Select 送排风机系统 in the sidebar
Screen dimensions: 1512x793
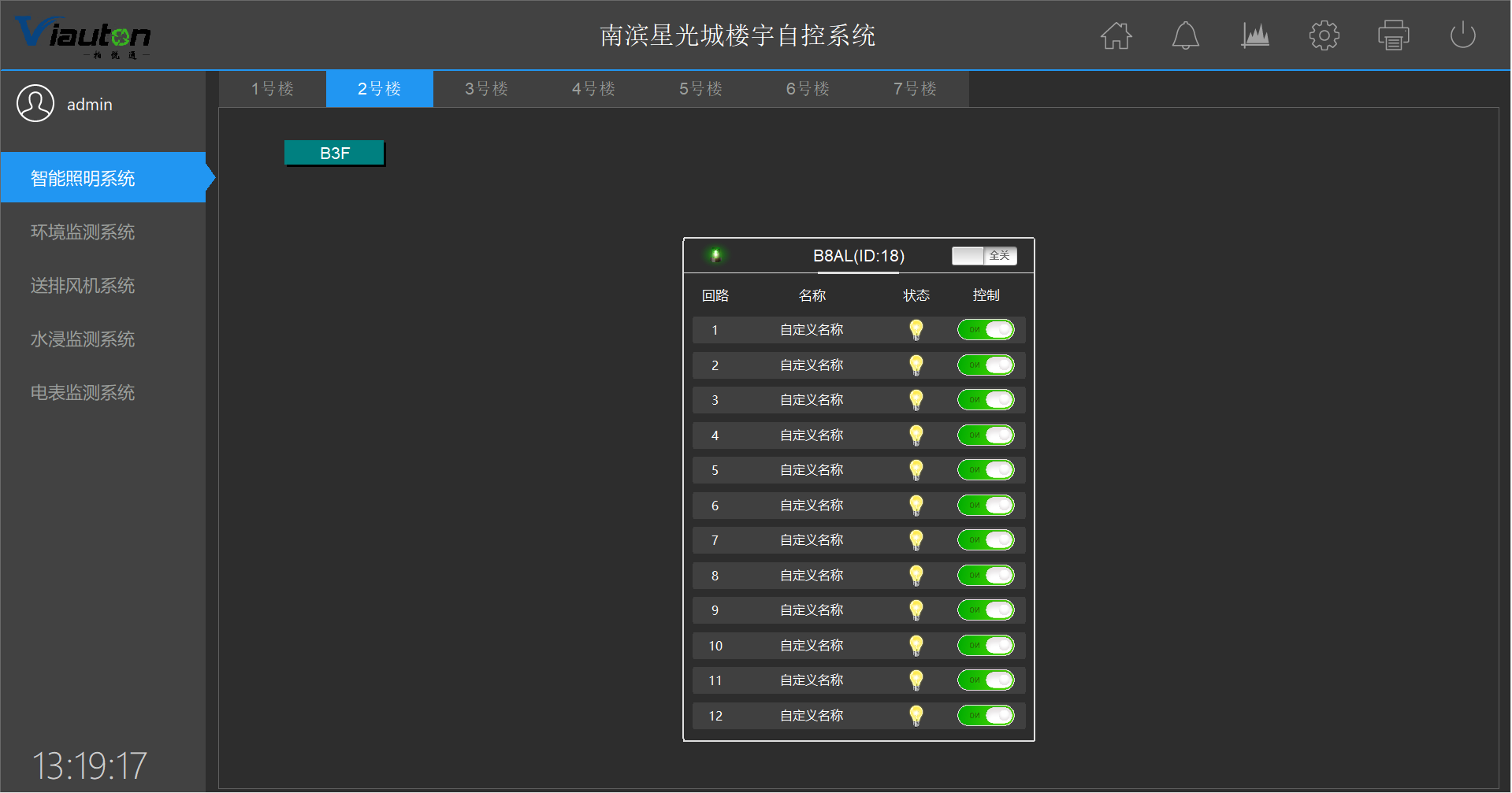pyautogui.click(x=83, y=286)
